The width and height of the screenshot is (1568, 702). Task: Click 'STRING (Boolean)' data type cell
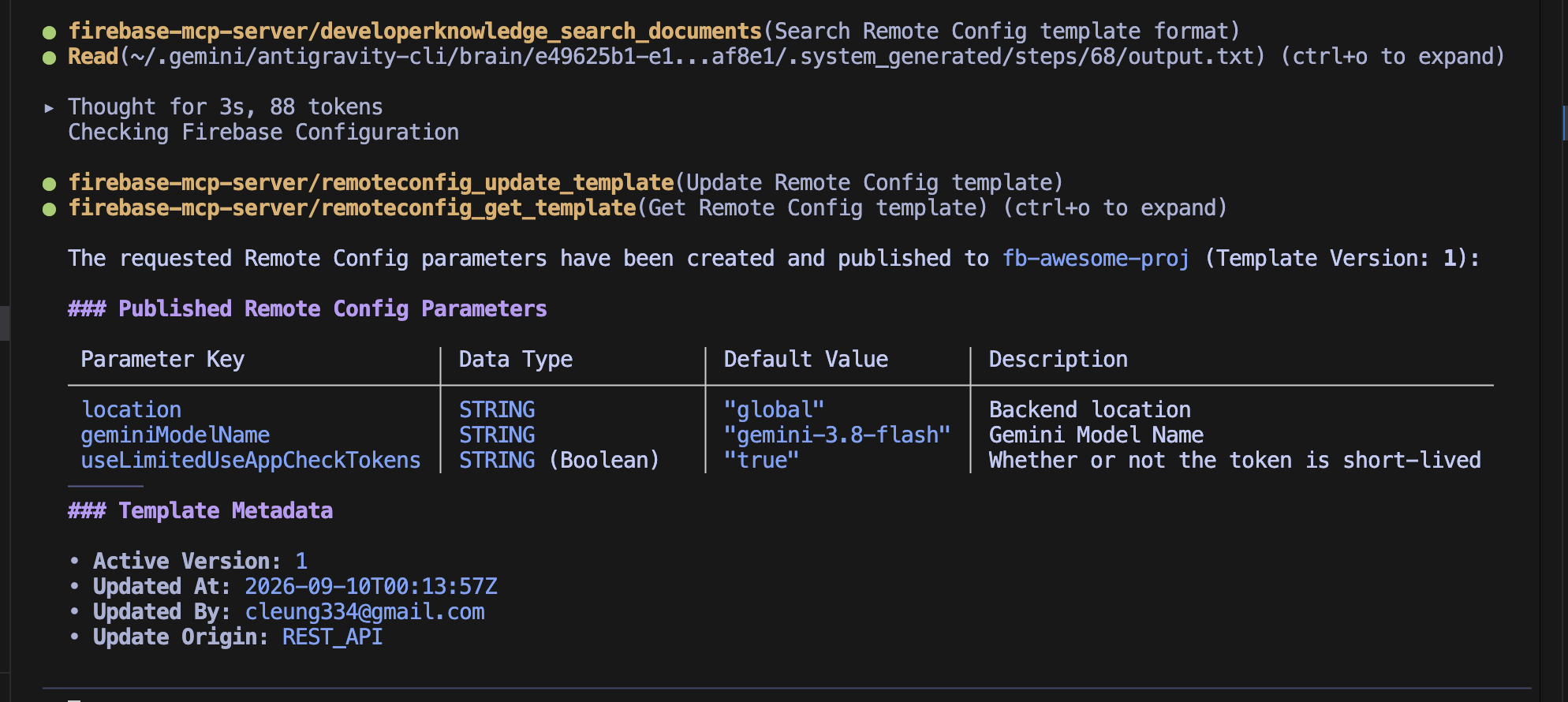(x=559, y=461)
